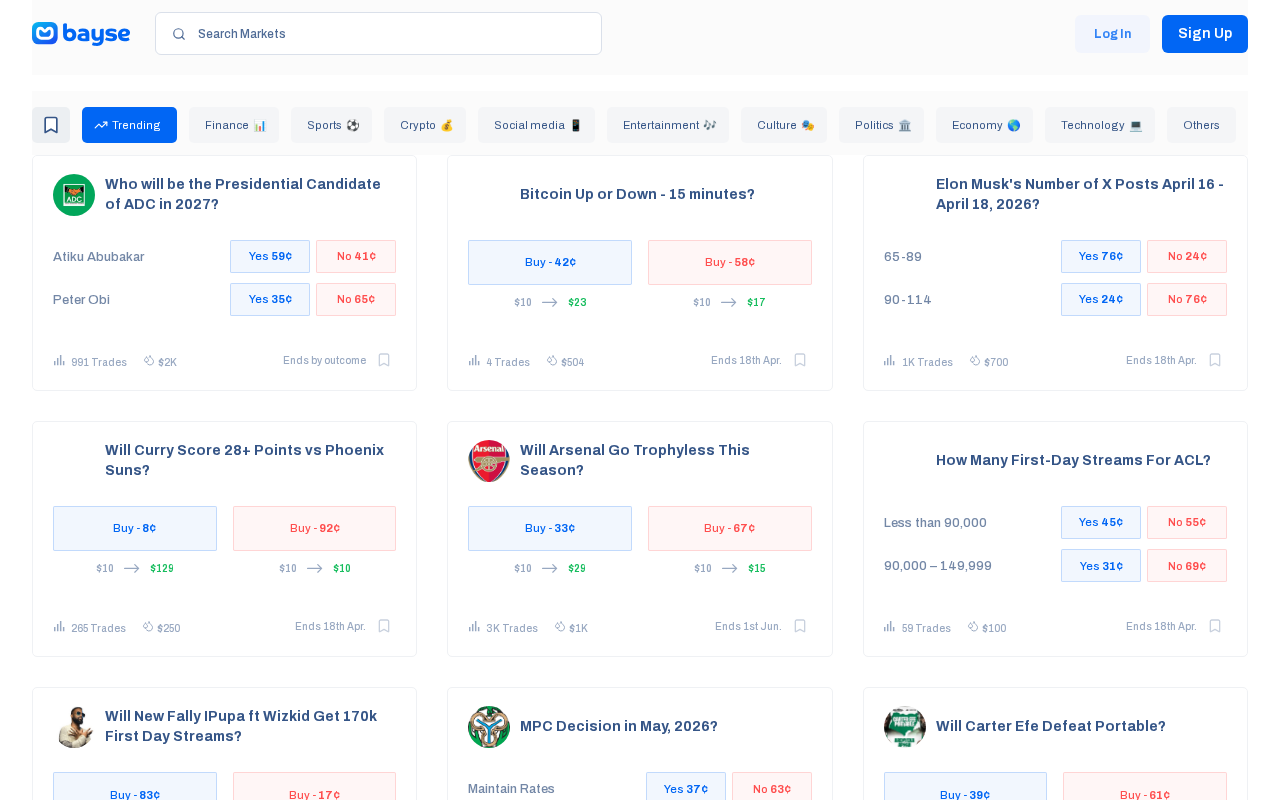Click volume icon on Curry market
This screenshot has height=800, width=1280.
point(148,626)
